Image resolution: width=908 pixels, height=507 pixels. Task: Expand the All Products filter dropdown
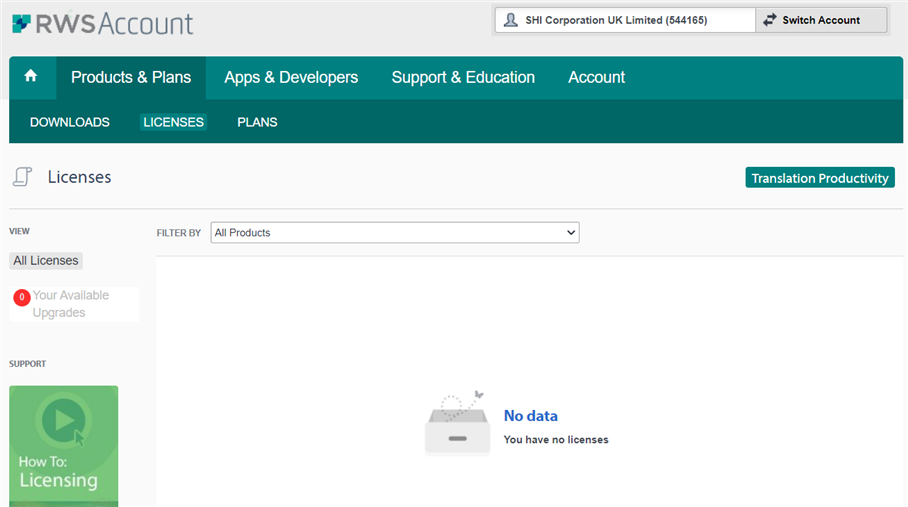pyautogui.click(x=395, y=233)
